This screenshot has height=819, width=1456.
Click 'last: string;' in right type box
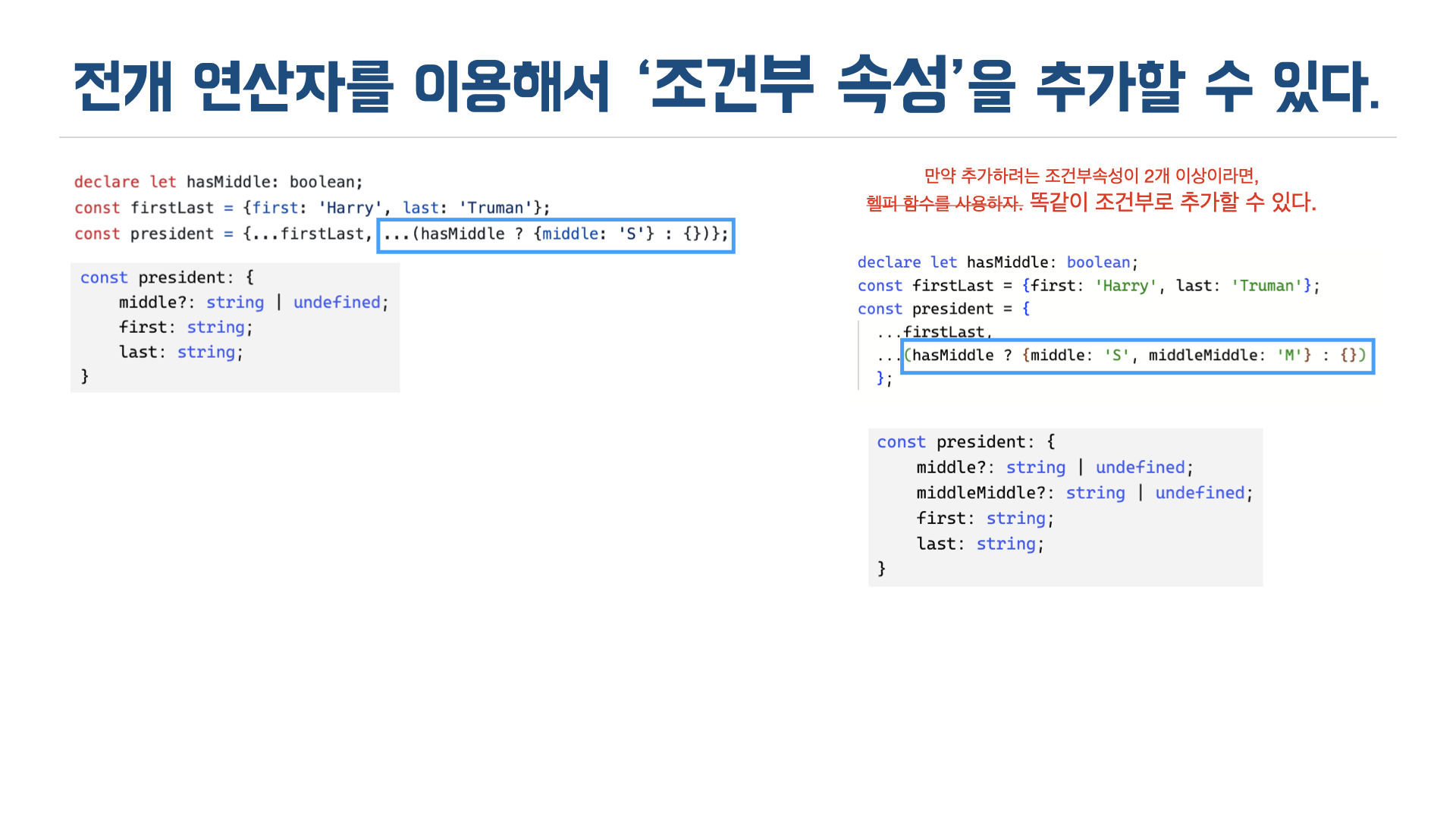pos(981,544)
